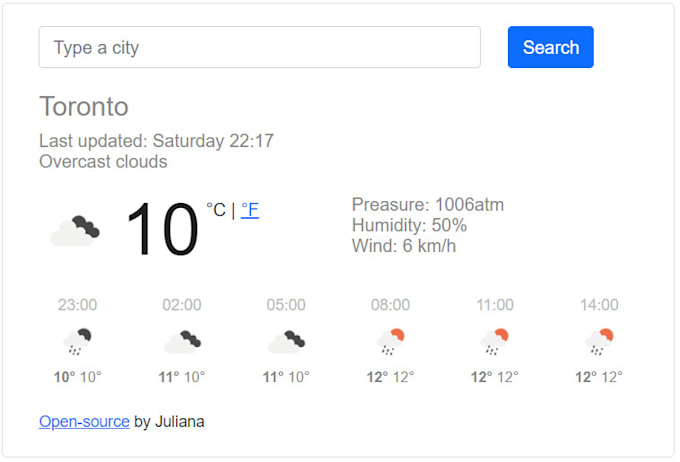
Task: Click the 02:00 cloudy forecast icon
Action: point(182,341)
